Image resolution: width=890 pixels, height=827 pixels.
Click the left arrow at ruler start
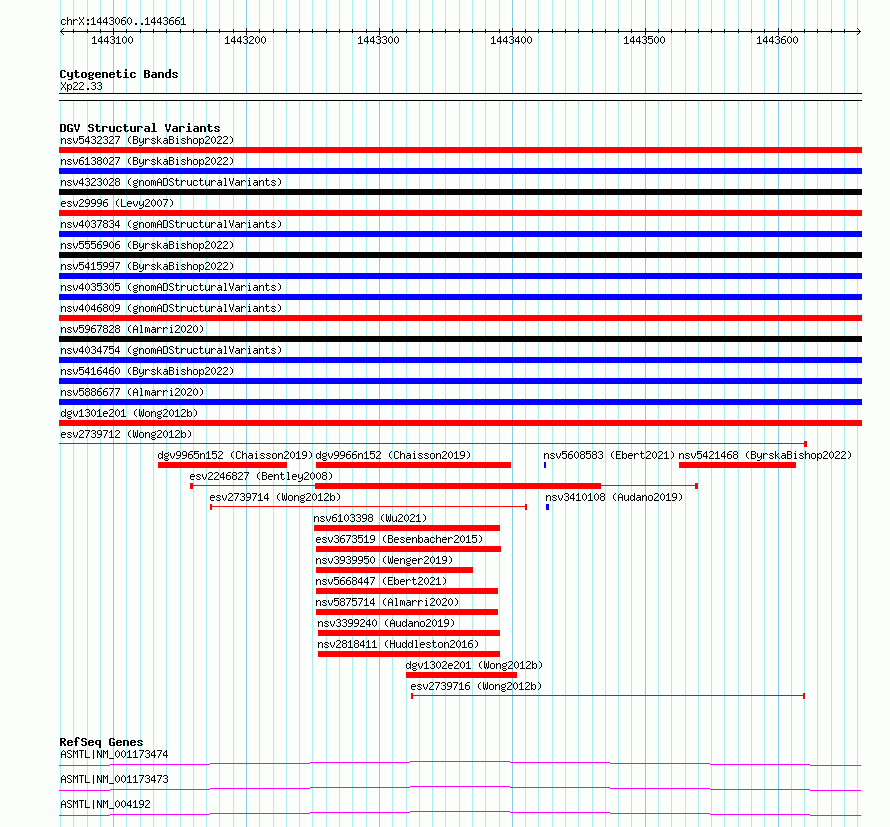point(62,32)
